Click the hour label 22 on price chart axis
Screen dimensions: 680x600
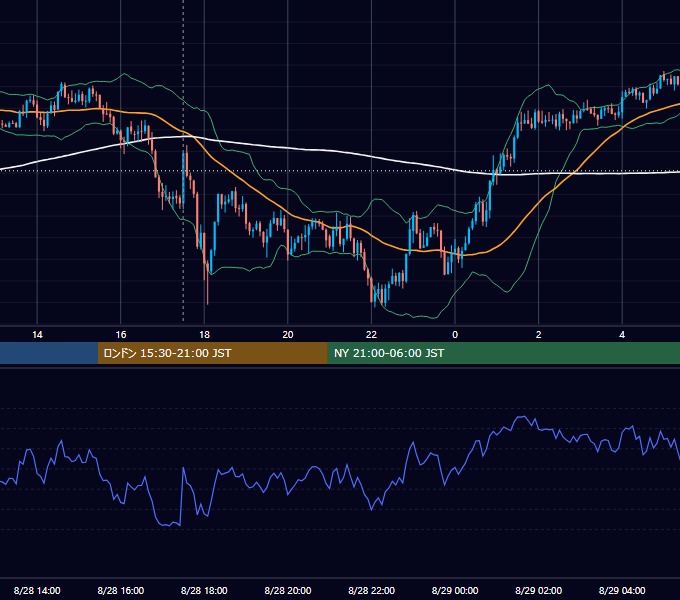tap(371, 334)
